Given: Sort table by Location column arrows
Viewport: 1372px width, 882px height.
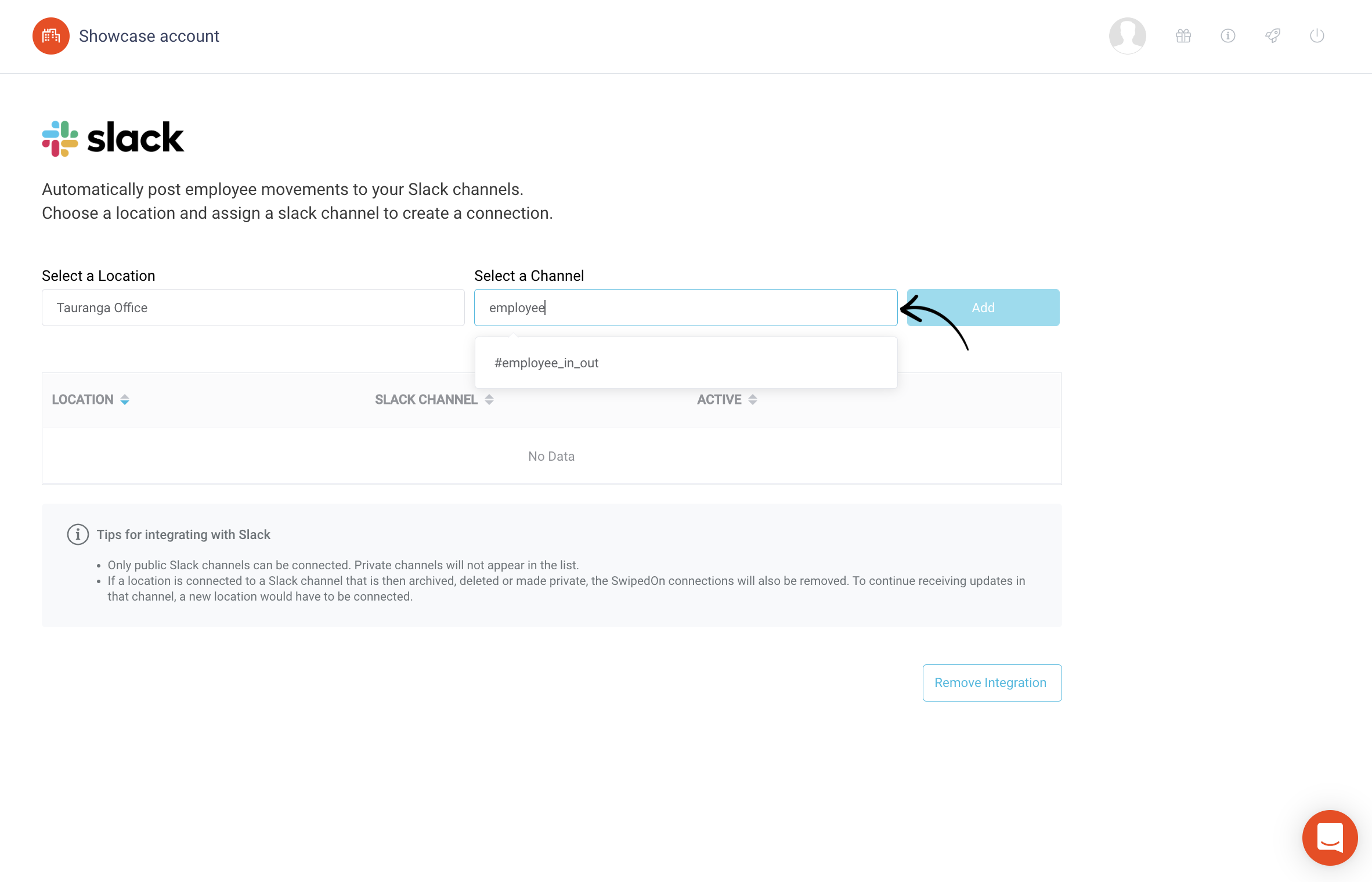Looking at the screenshot, I should pos(125,400).
